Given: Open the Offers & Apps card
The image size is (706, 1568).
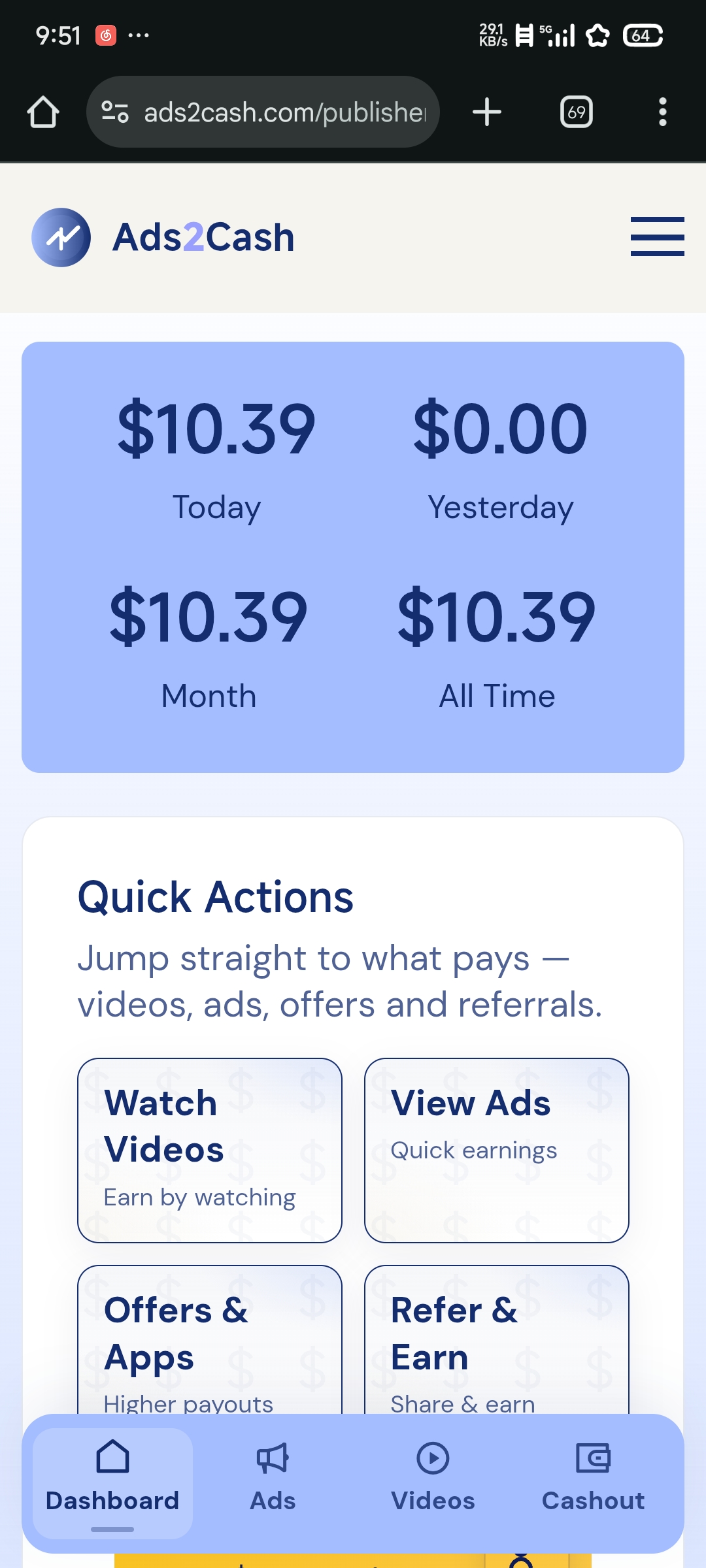Looking at the screenshot, I should 210,1341.
